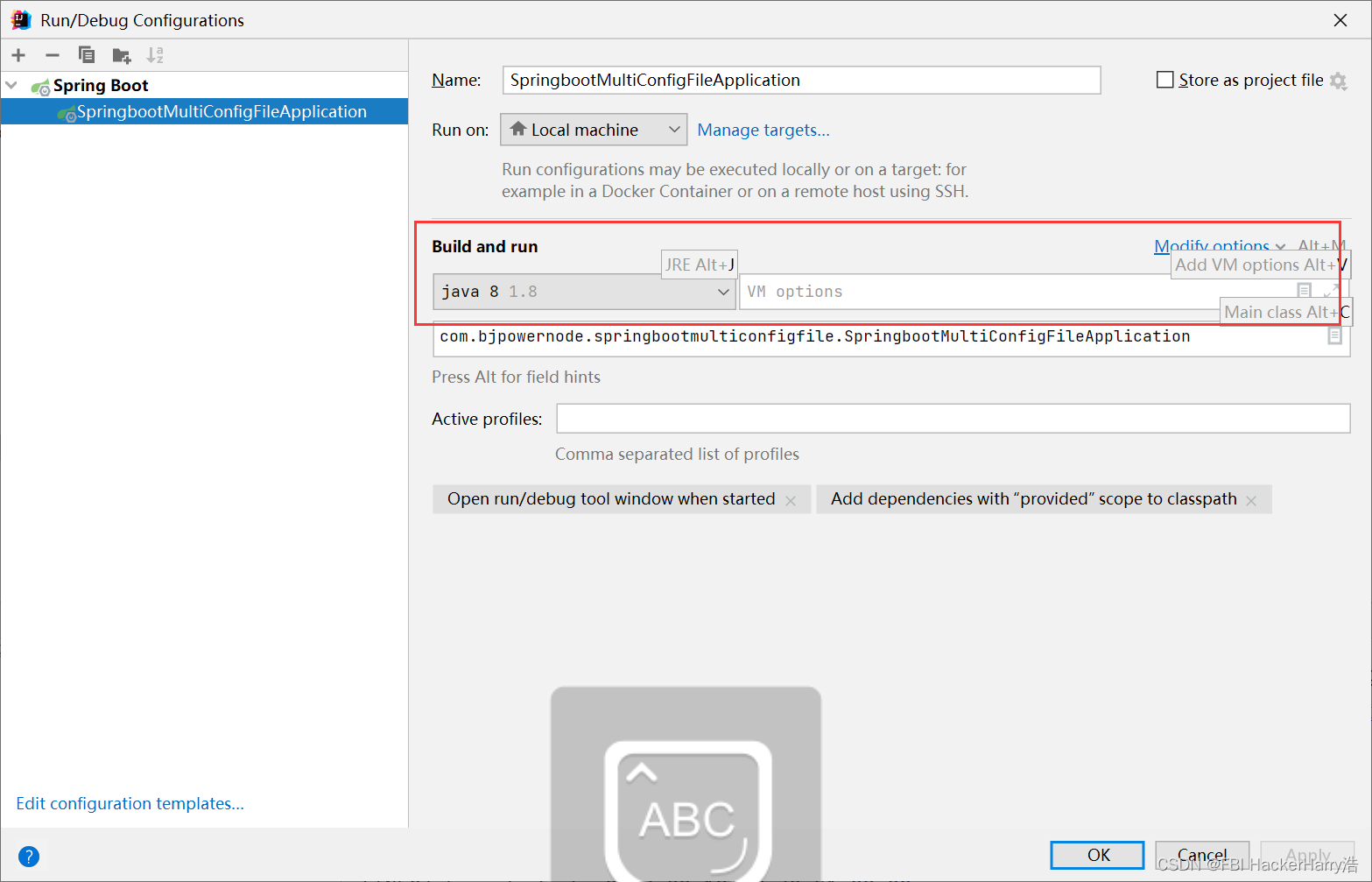Click 'Press Alt for field hints' text
Screen dimensions: 1372x882
[x=516, y=377]
